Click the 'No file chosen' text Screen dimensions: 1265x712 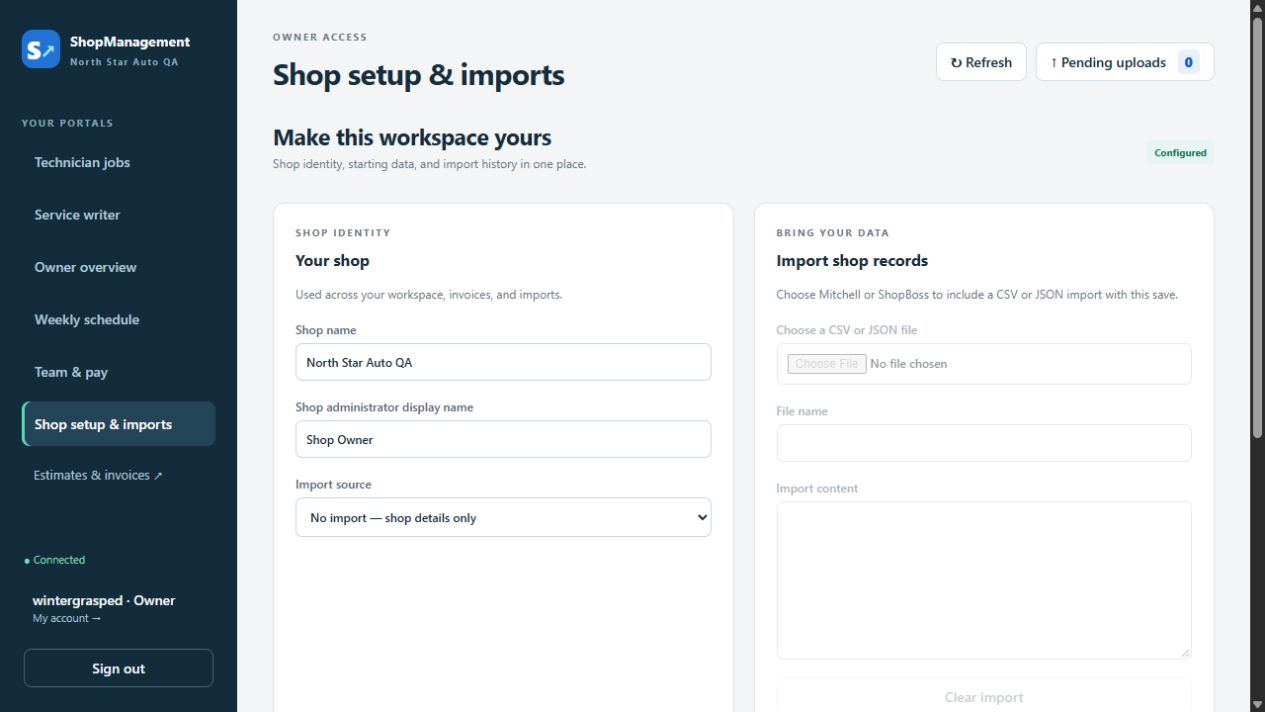click(909, 364)
